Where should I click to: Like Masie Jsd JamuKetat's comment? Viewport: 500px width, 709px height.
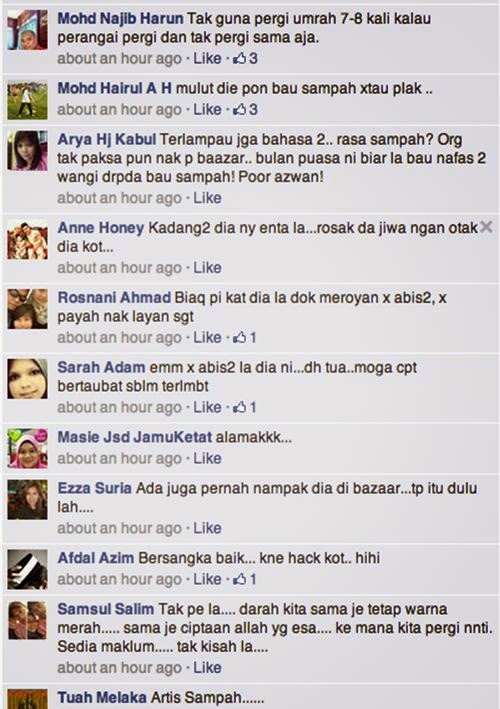point(208,458)
